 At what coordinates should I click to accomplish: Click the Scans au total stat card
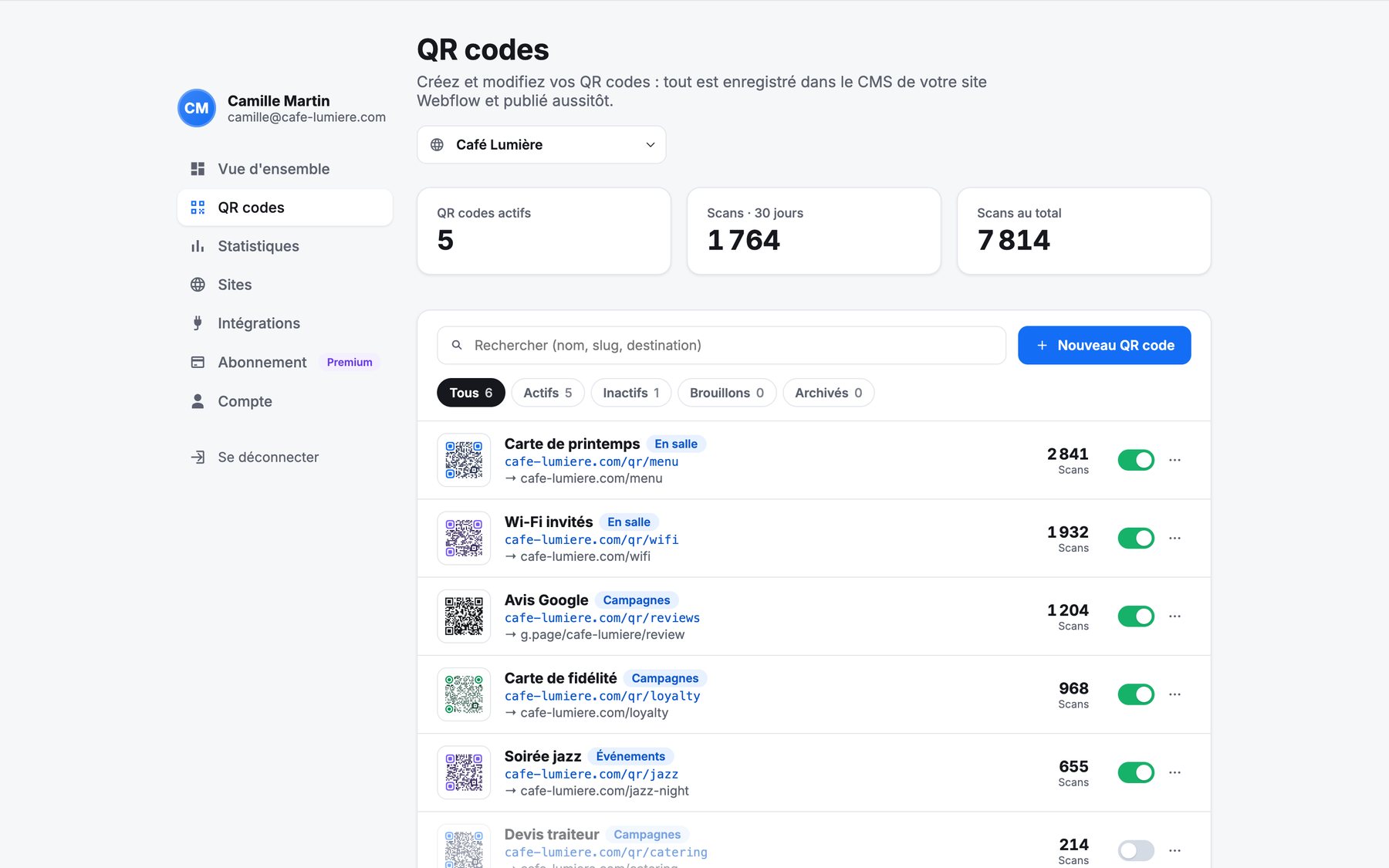pyautogui.click(x=1084, y=231)
